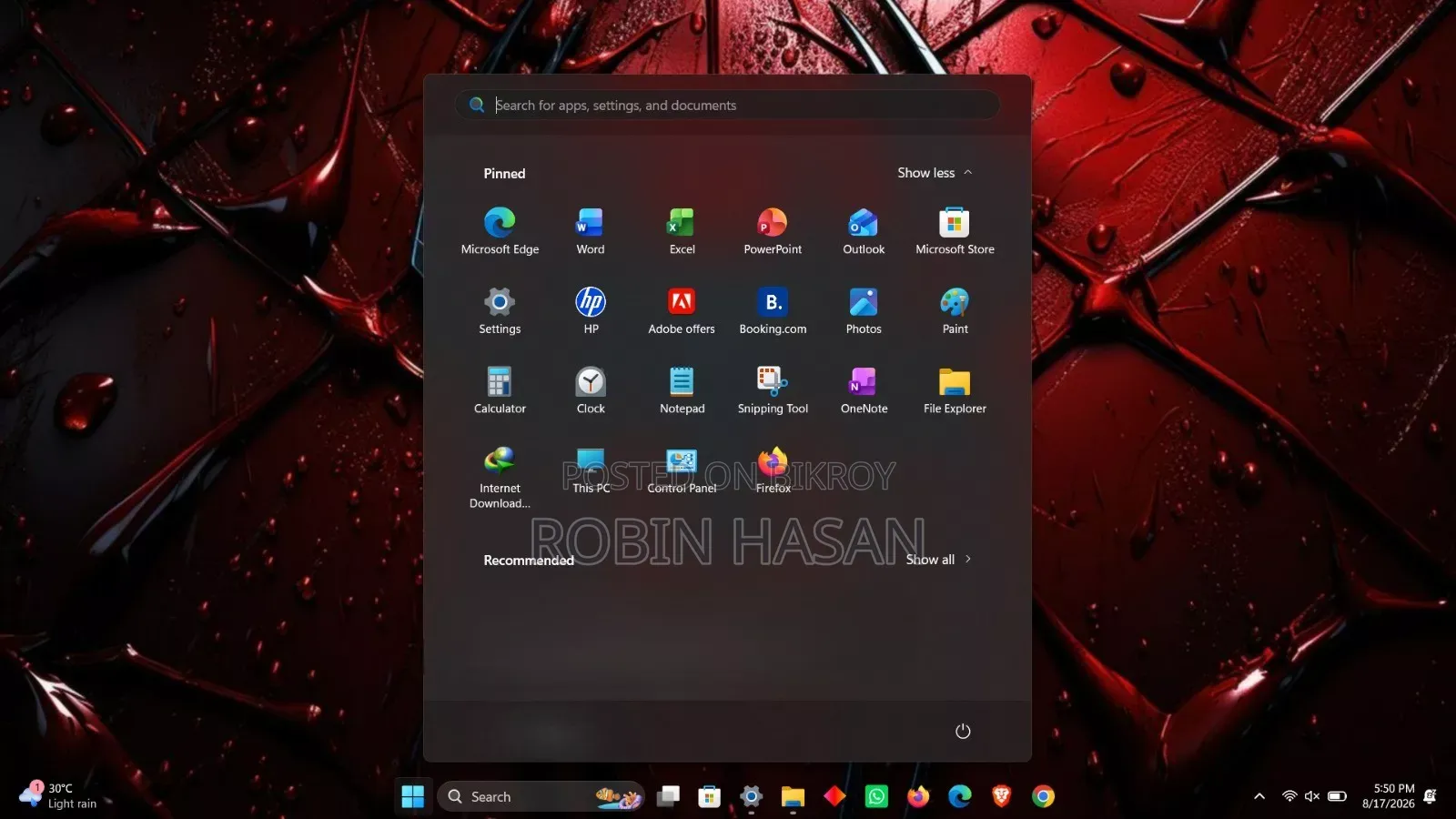The width and height of the screenshot is (1456, 819).
Task: Open Edge from the taskbar
Action: pos(960,797)
